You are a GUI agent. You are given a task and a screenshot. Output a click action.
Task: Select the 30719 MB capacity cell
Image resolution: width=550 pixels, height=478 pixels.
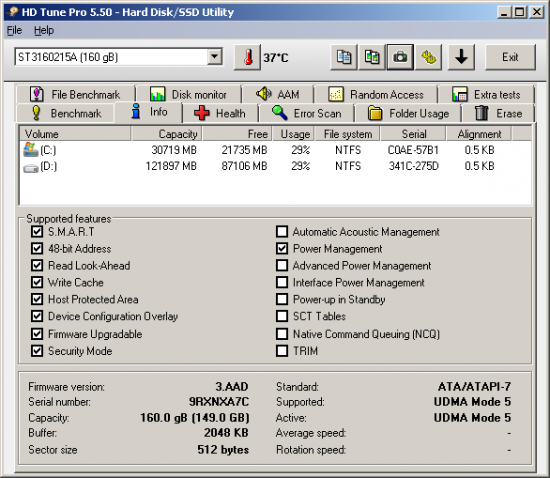(174, 150)
